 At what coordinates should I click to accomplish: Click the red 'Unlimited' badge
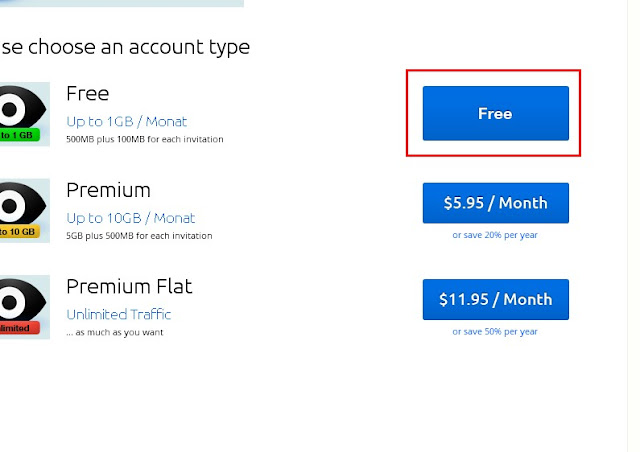(x=19, y=328)
